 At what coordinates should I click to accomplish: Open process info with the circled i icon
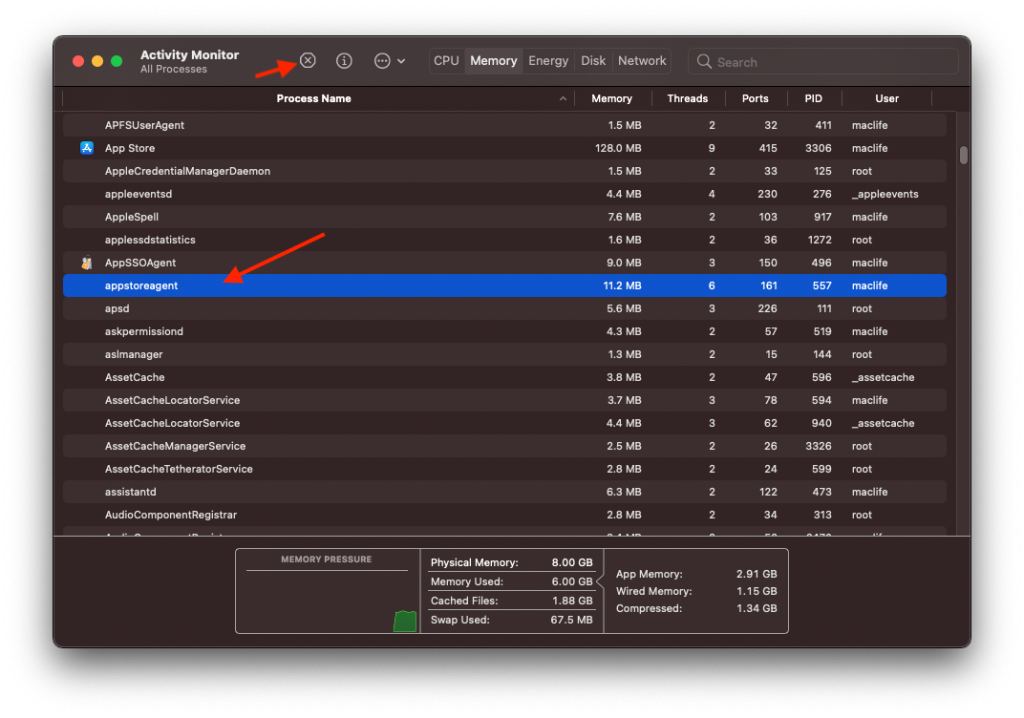pos(343,60)
